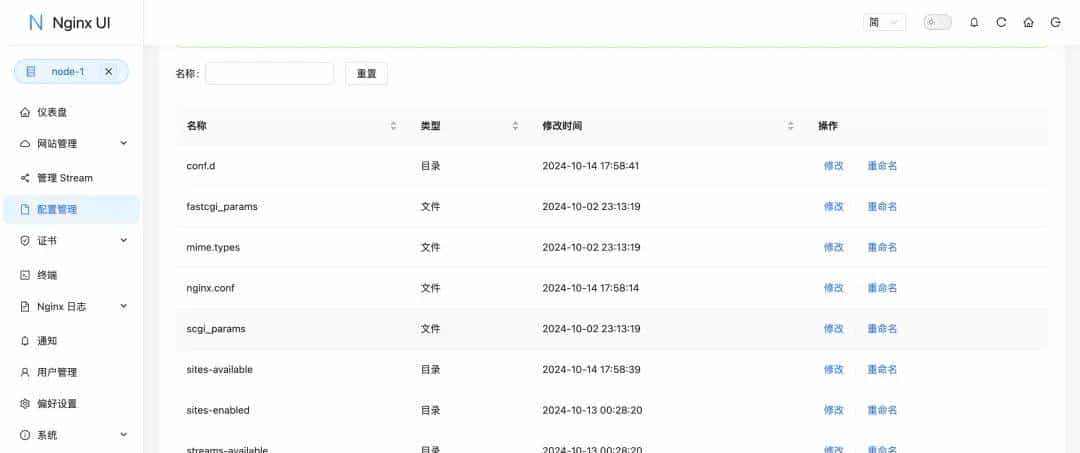Click the shield icon beside 证书

click(x=25, y=240)
